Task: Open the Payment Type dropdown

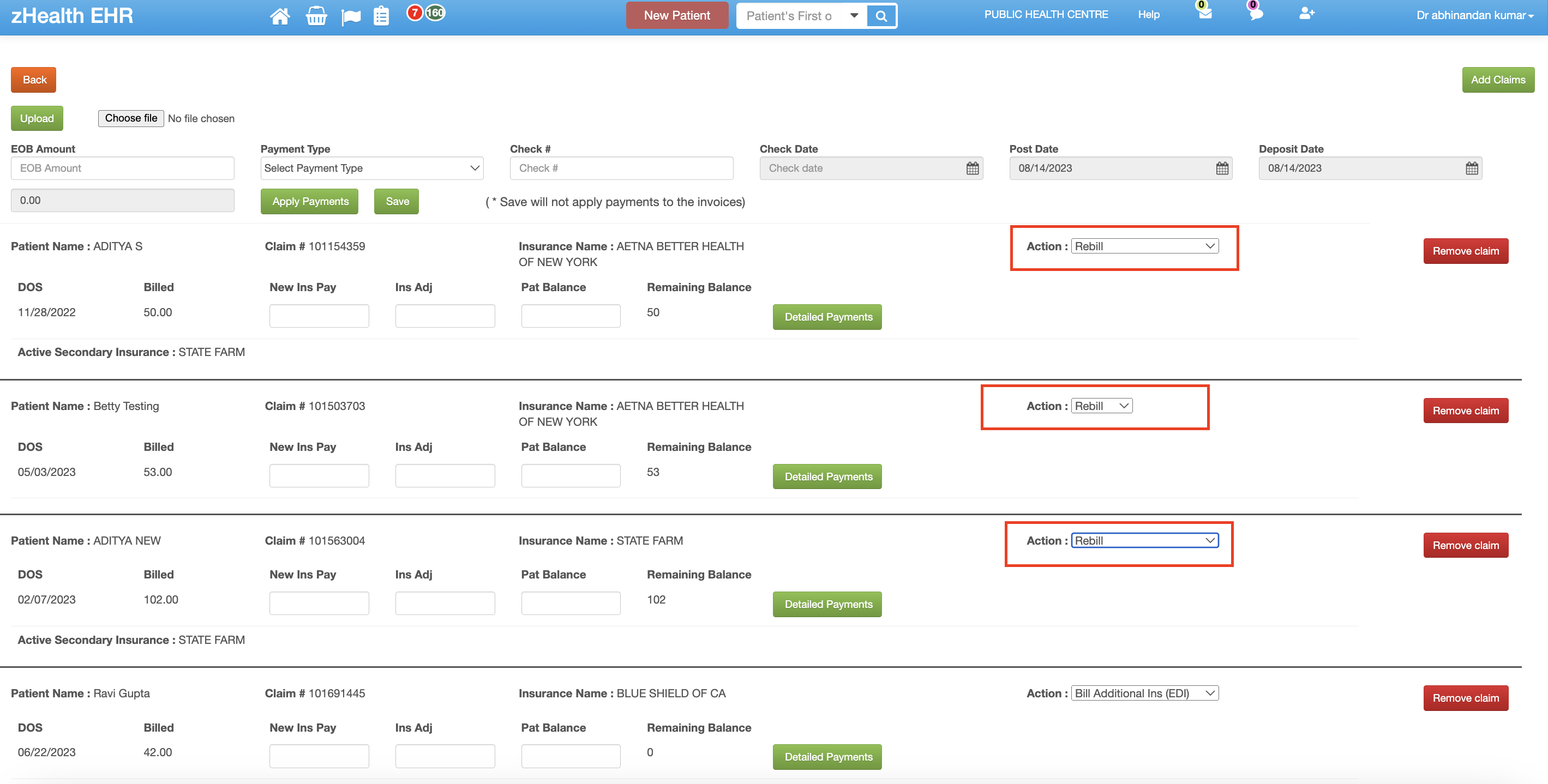Action: tap(371, 167)
